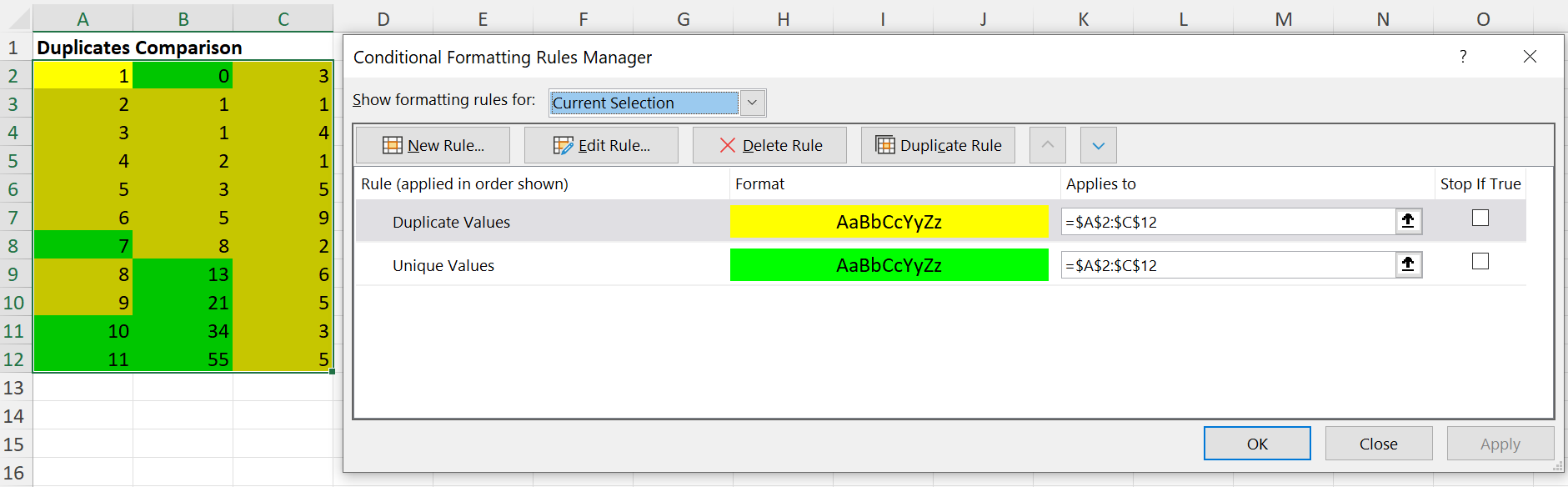Enable Stop If True for Unique Values
The width and height of the screenshot is (1568, 487).
[x=1480, y=262]
